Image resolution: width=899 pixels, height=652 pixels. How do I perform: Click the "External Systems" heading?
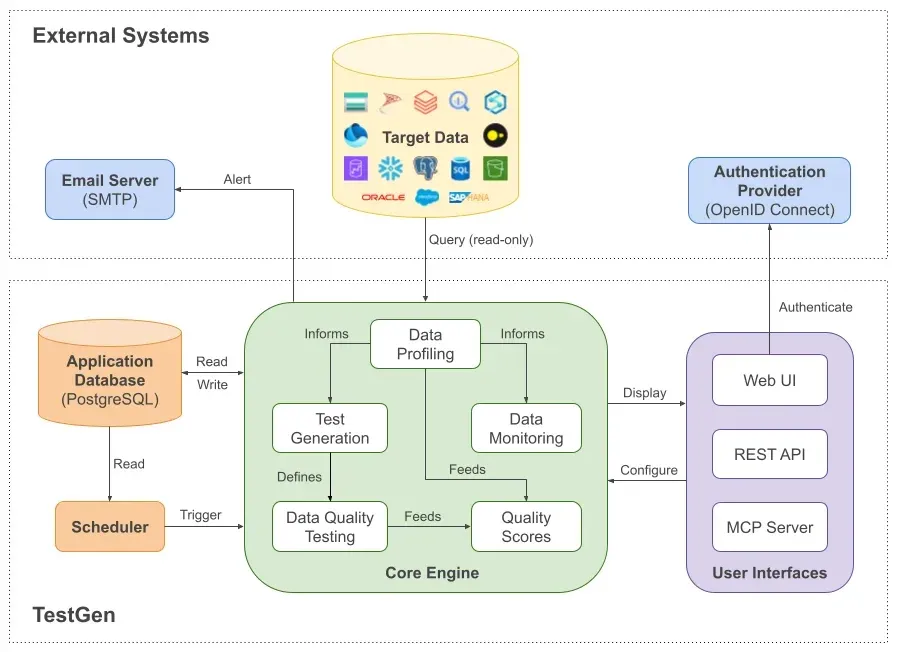coord(121,36)
